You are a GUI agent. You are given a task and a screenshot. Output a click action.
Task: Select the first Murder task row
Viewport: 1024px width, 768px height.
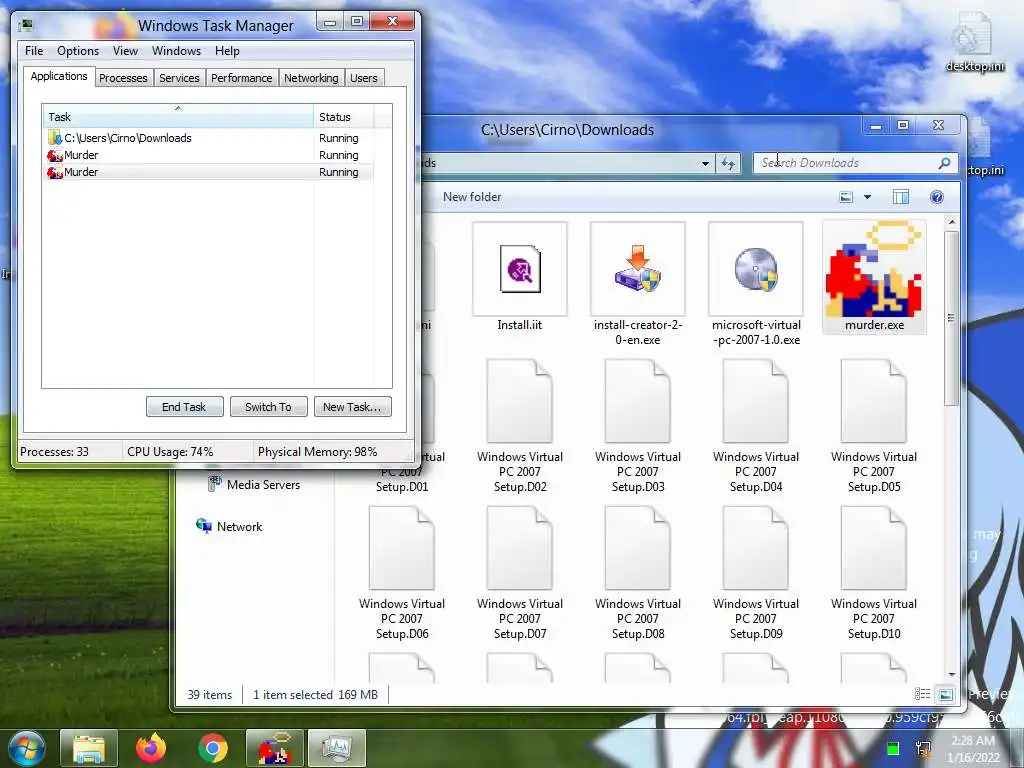pyautogui.click(x=209, y=155)
